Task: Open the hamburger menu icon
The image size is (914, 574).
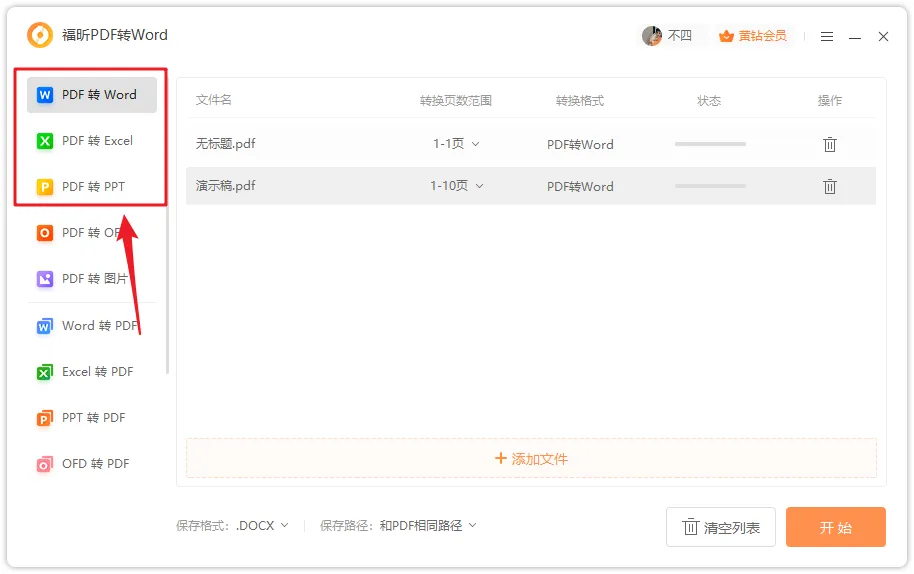Action: (827, 37)
